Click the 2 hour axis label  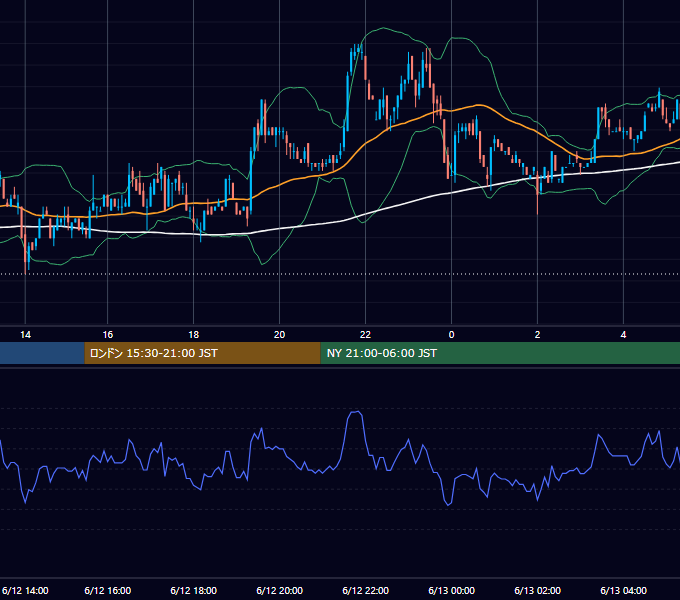coord(537,335)
